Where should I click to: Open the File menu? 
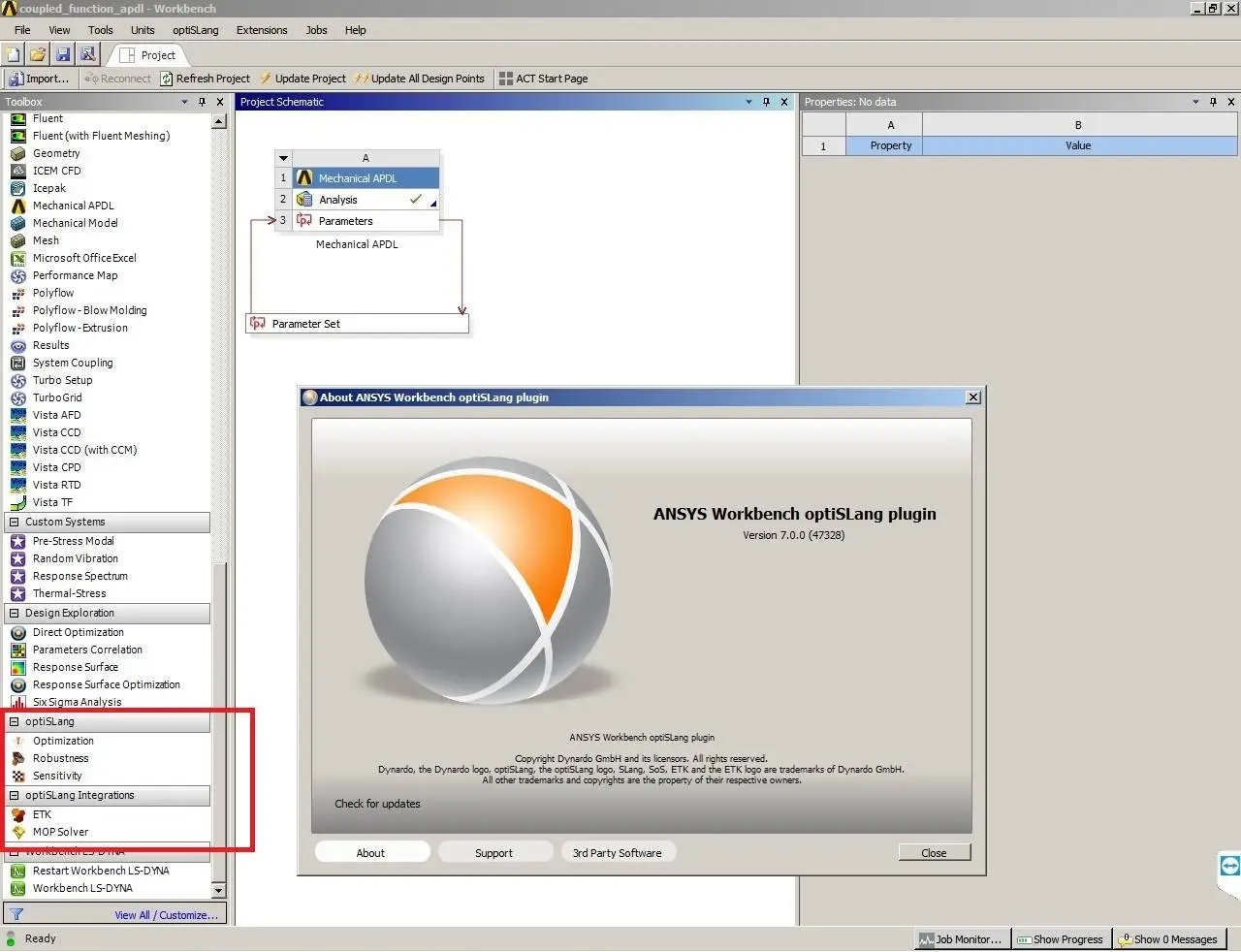pos(22,30)
